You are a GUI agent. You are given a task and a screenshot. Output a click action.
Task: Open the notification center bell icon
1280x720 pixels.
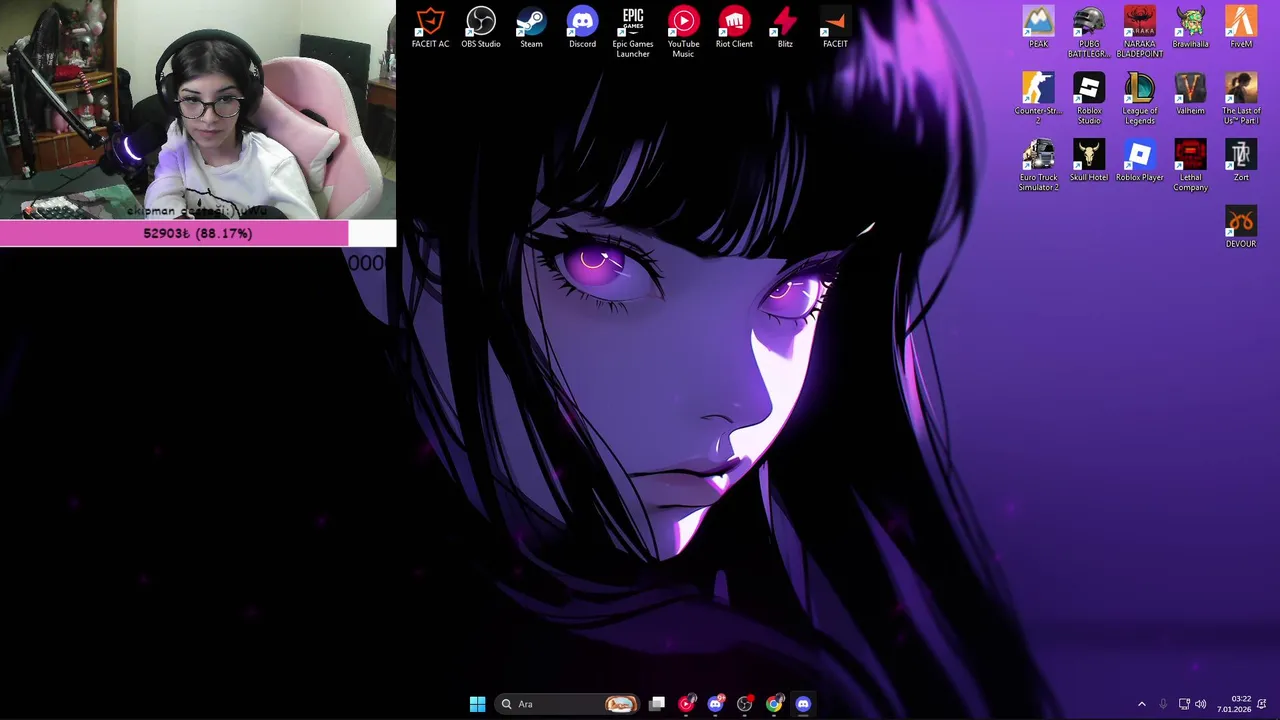coord(1262,704)
